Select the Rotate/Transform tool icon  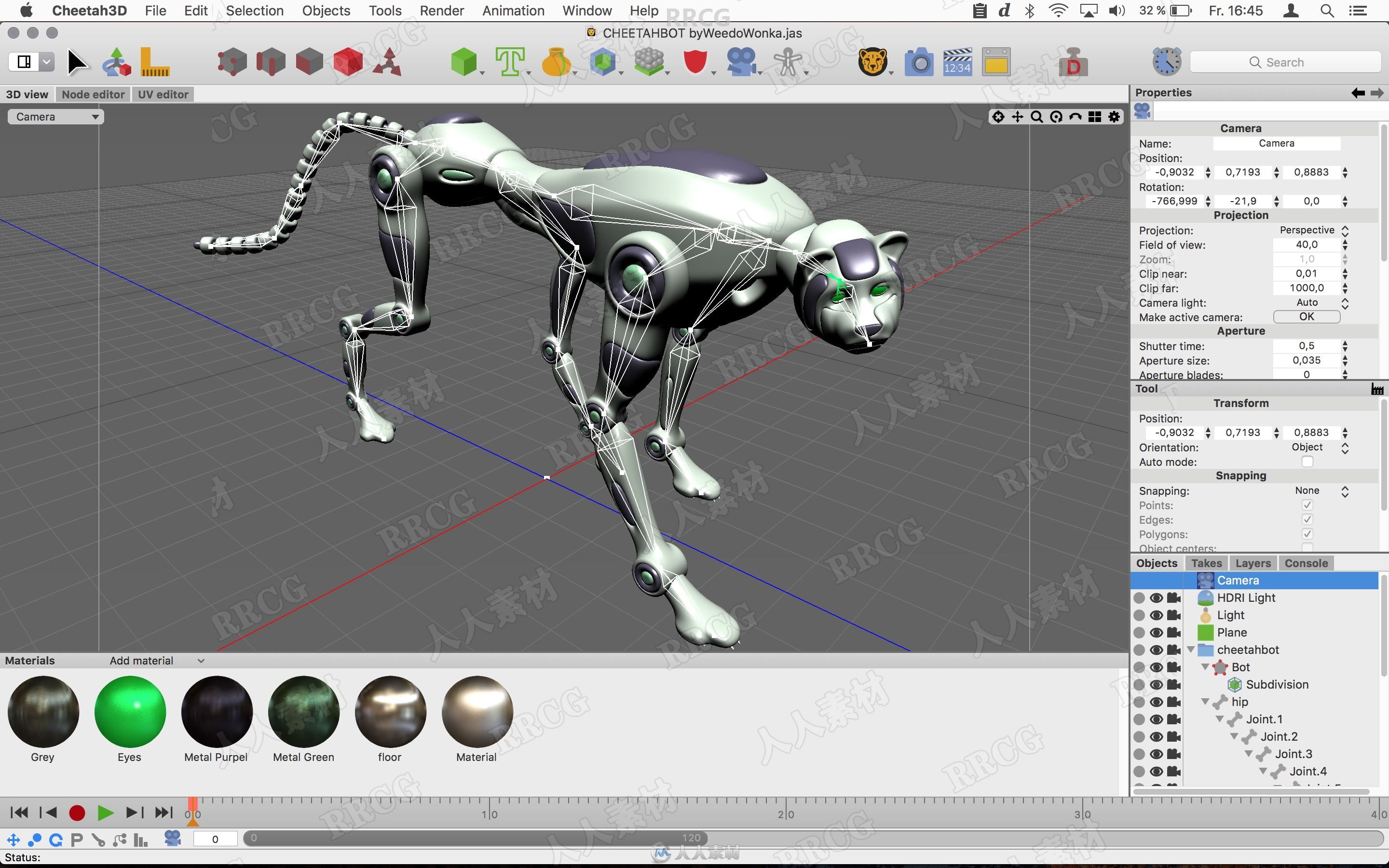point(117,62)
